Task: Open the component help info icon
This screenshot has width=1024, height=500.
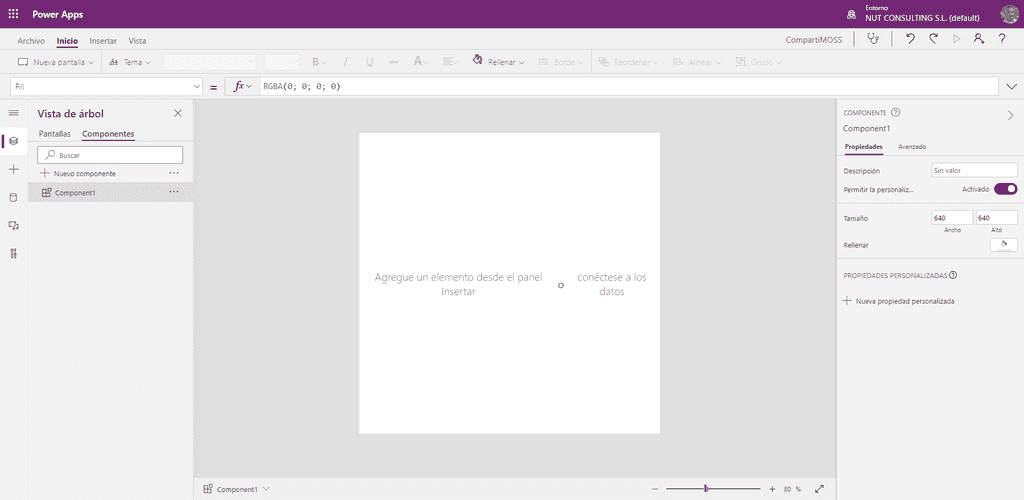Action: coord(895,113)
